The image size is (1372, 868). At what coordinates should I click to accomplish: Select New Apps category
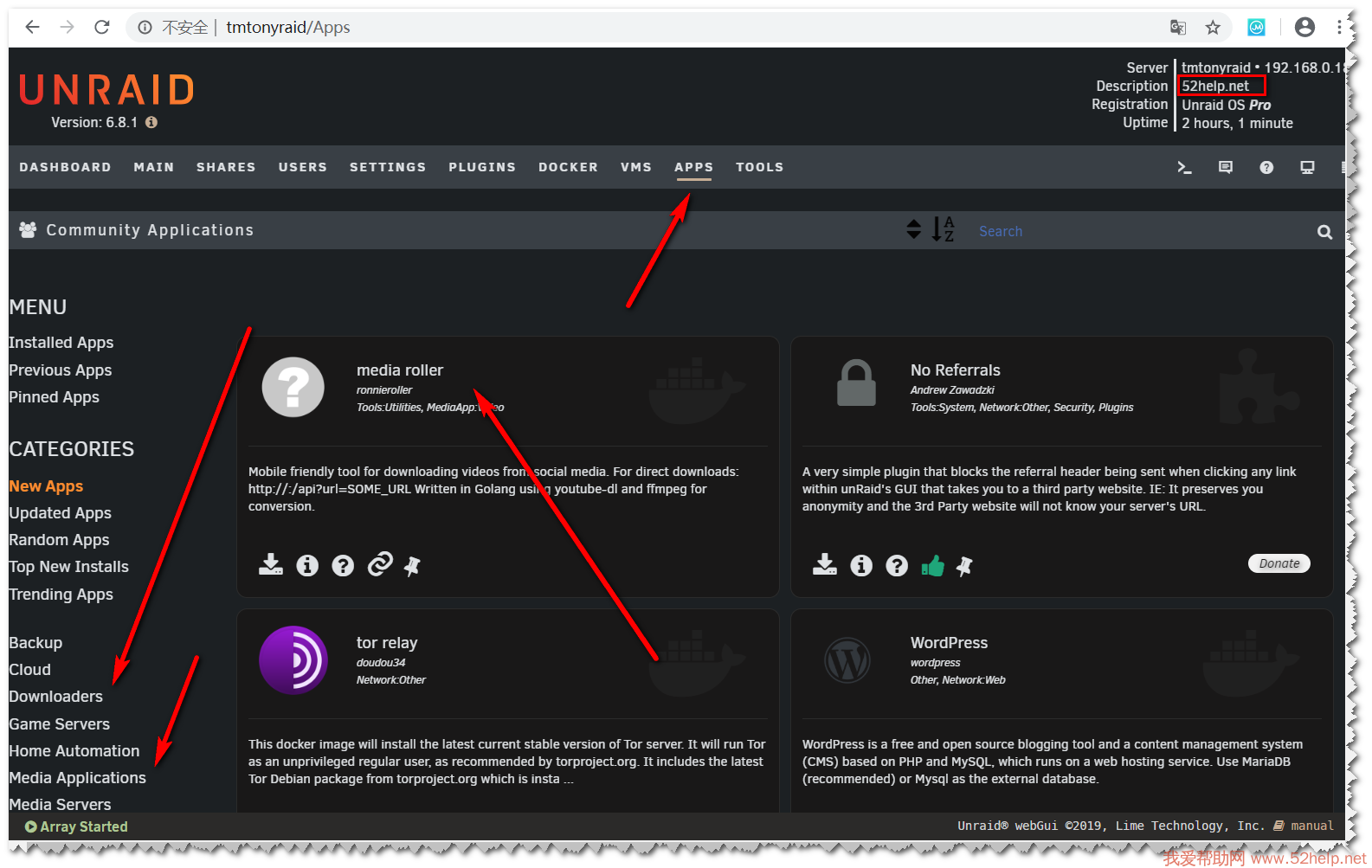(x=46, y=486)
